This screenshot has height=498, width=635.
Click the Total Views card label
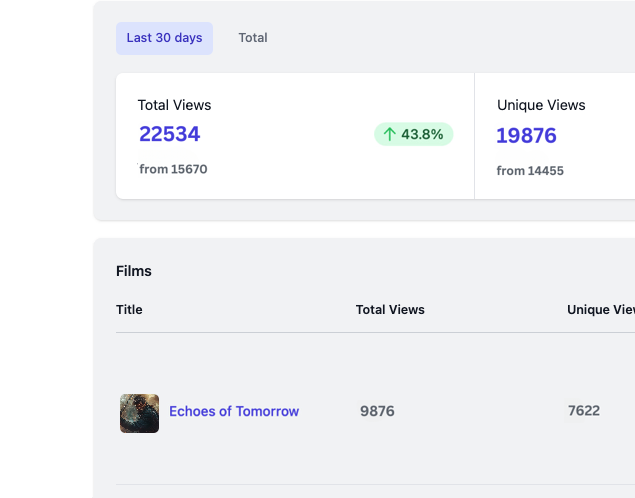click(x=175, y=105)
